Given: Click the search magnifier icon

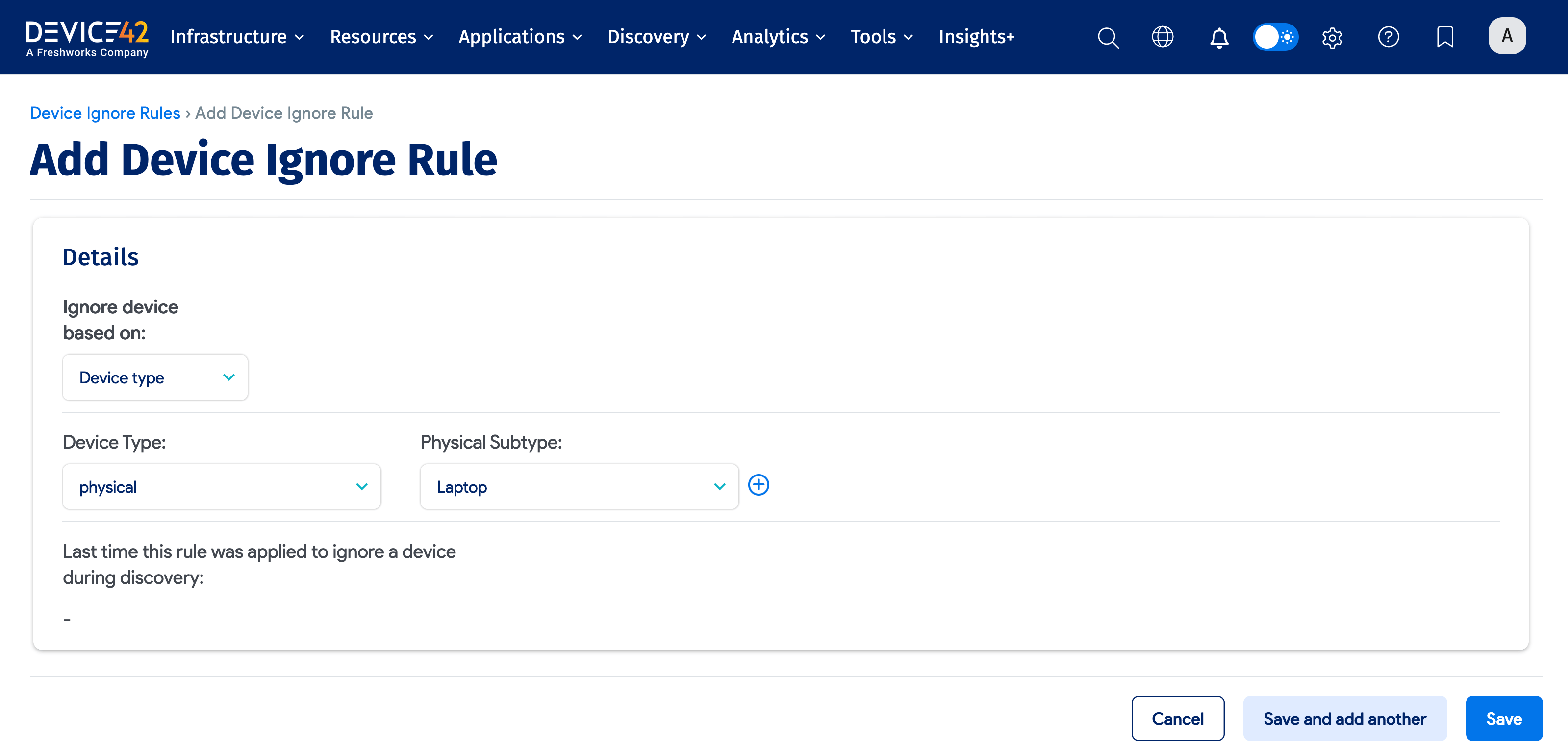Looking at the screenshot, I should pyautogui.click(x=1108, y=37).
